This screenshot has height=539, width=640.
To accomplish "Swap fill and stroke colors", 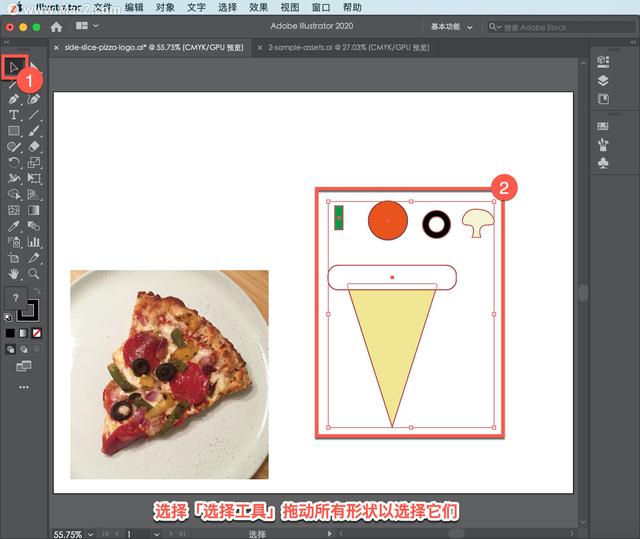I will pyautogui.click(x=37, y=291).
